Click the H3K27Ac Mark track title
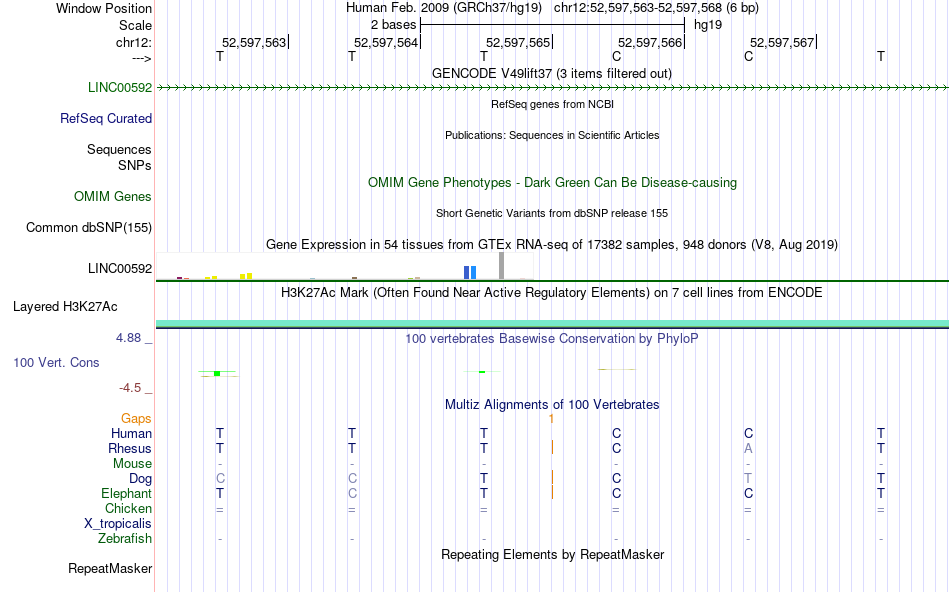The image size is (950, 592). pyautogui.click(x=552, y=292)
